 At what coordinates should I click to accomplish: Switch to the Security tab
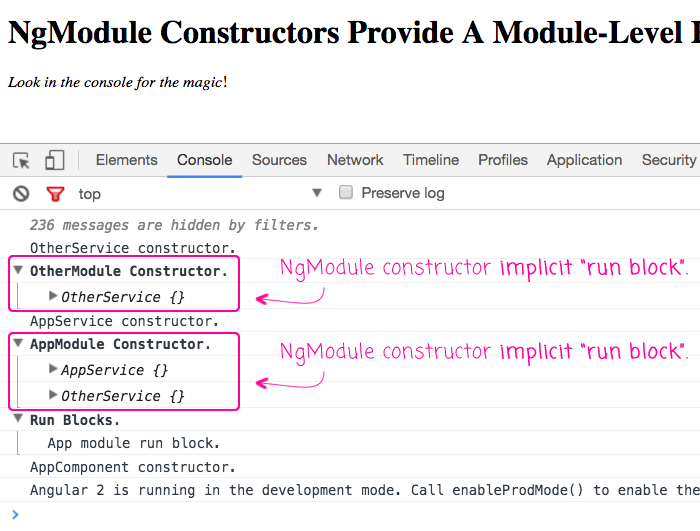point(669,160)
